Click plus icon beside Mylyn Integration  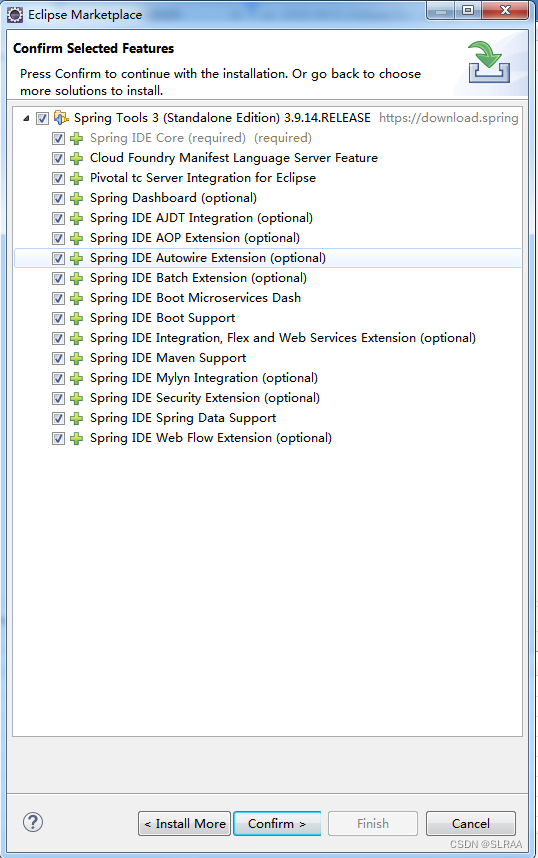(x=77, y=378)
